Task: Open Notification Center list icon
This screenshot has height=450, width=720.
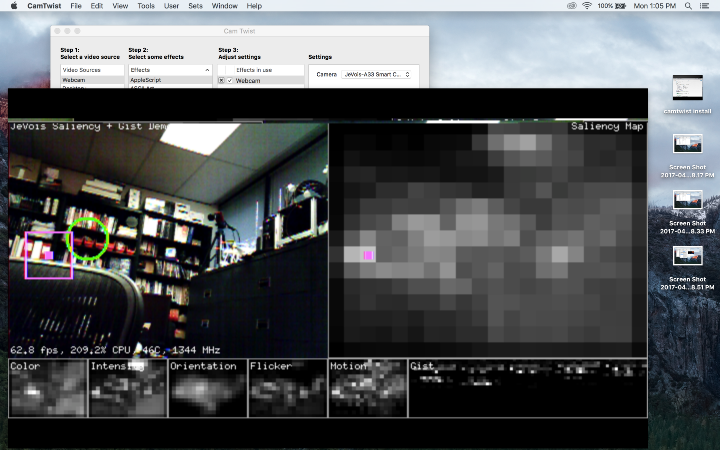Action: 704,6
